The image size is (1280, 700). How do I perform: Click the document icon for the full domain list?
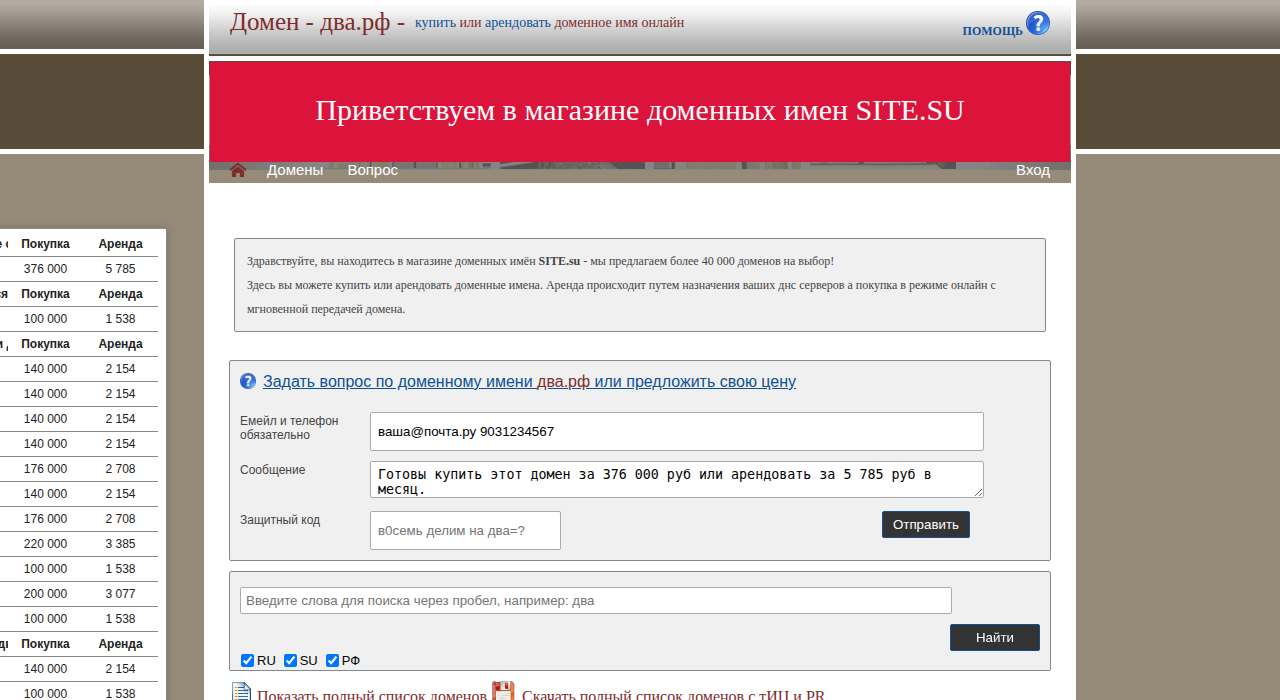[x=241, y=692]
